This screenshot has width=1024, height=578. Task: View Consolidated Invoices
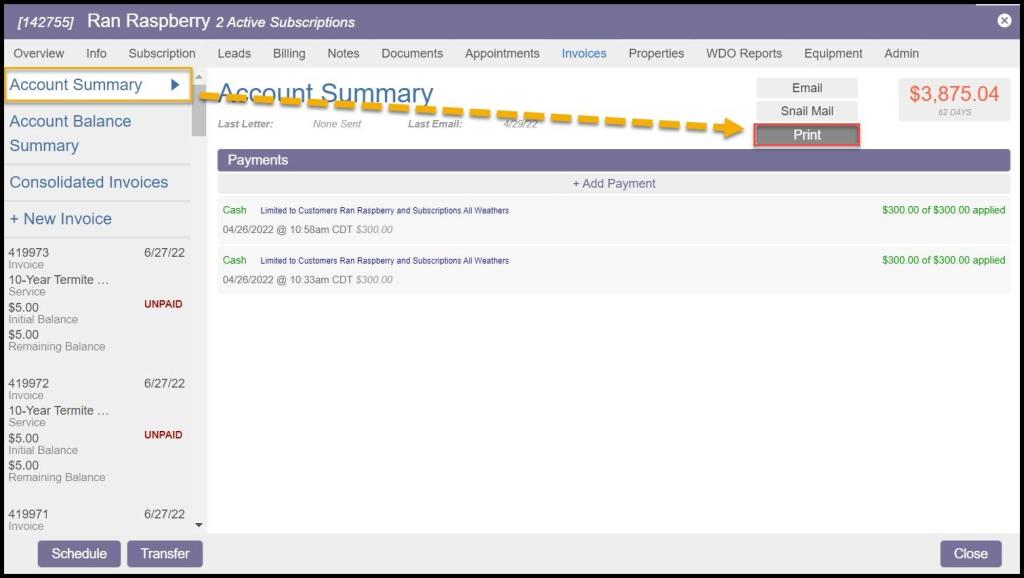[x=89, y=182]
